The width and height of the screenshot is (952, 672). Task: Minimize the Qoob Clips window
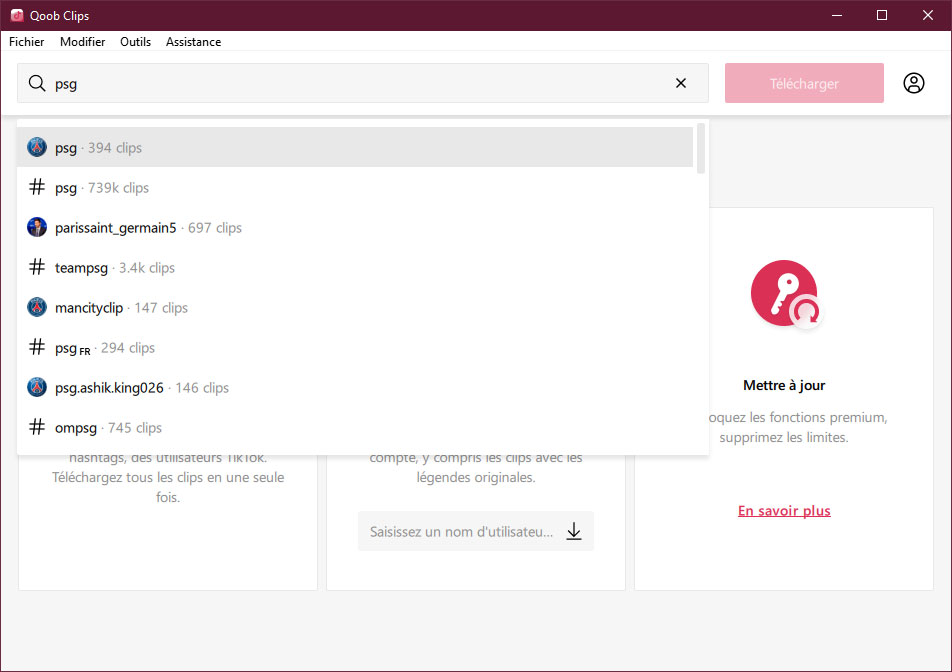(837, 15)
